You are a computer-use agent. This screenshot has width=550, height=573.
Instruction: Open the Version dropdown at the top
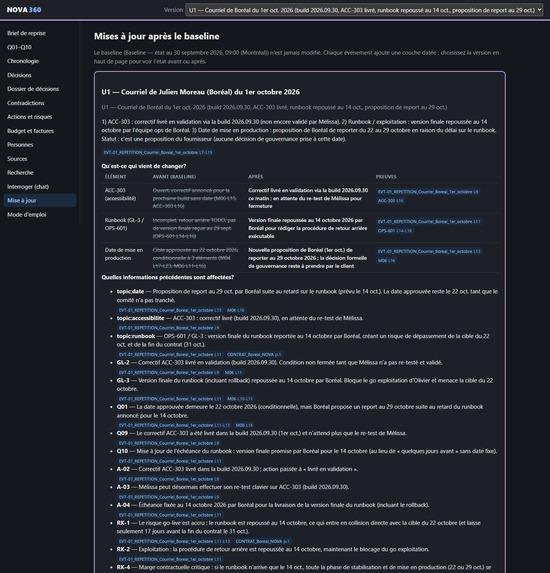364,10
